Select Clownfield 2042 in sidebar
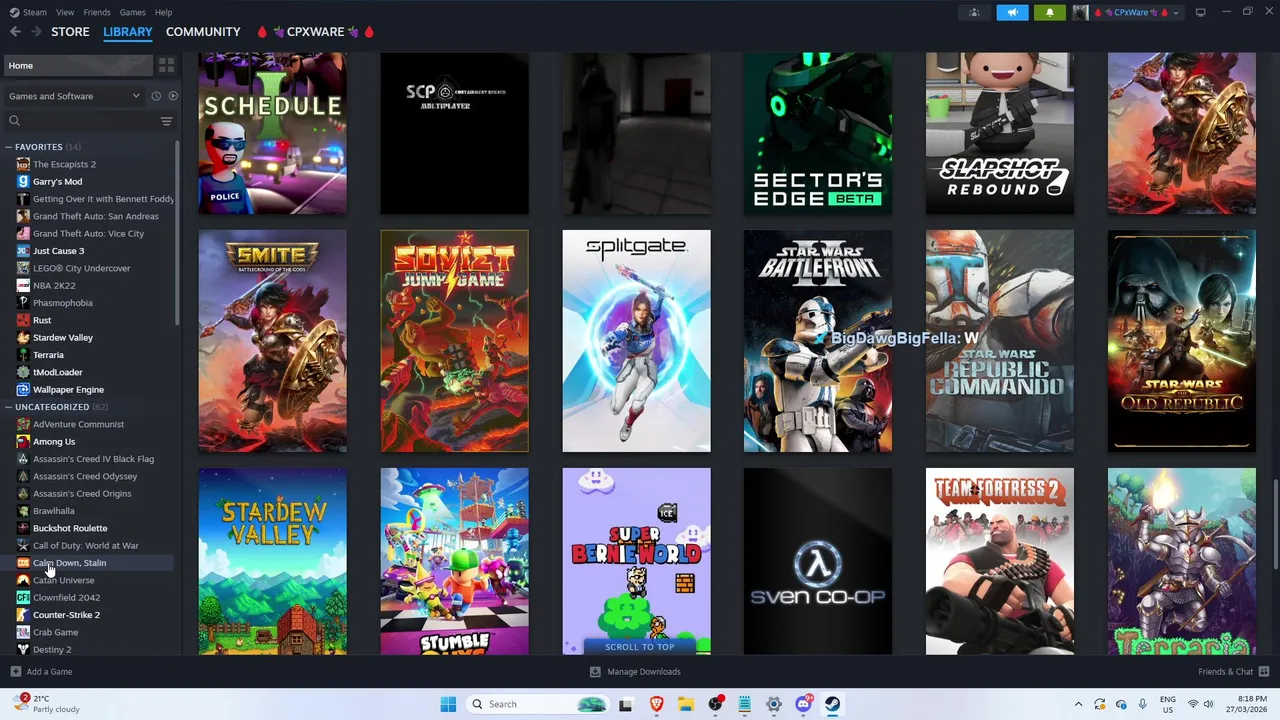Image resolution: width=1280 pixels, height=720 pixels. click(x=66, y=597)
